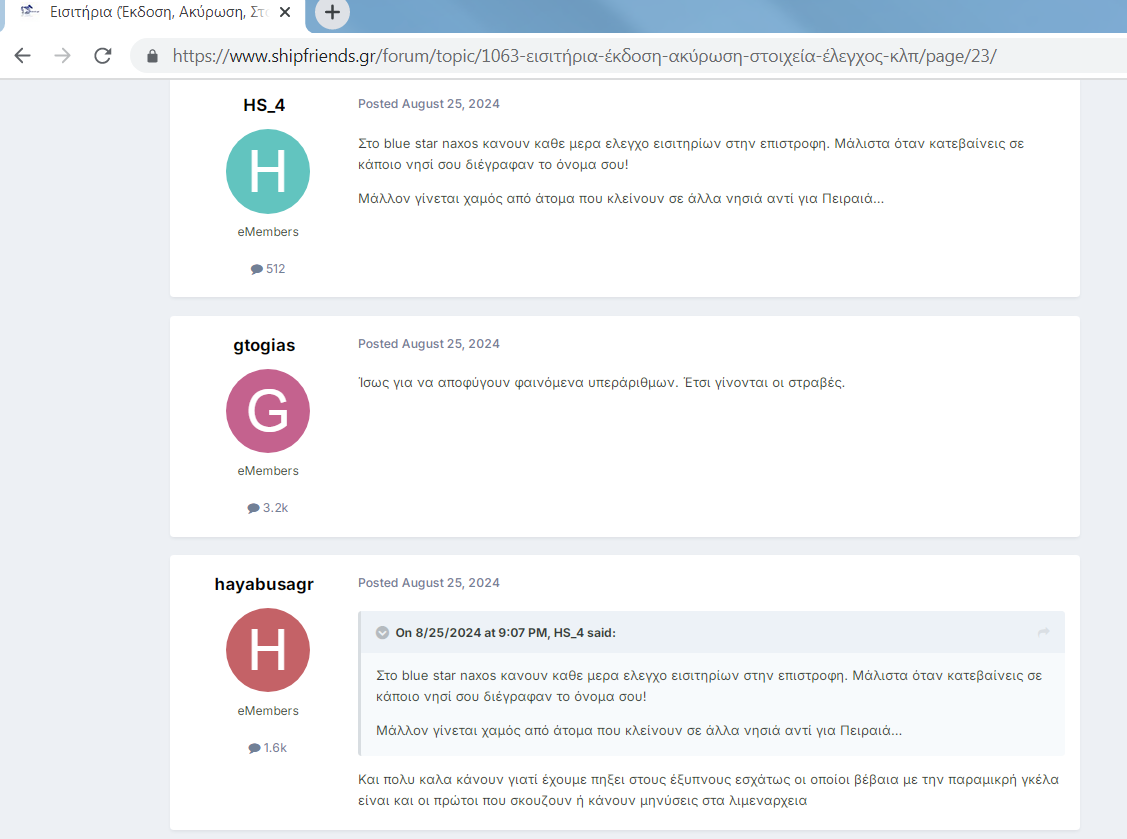Open HS_4 username profile link
This screenshot has width=1127, height=839.
point(264,105)
